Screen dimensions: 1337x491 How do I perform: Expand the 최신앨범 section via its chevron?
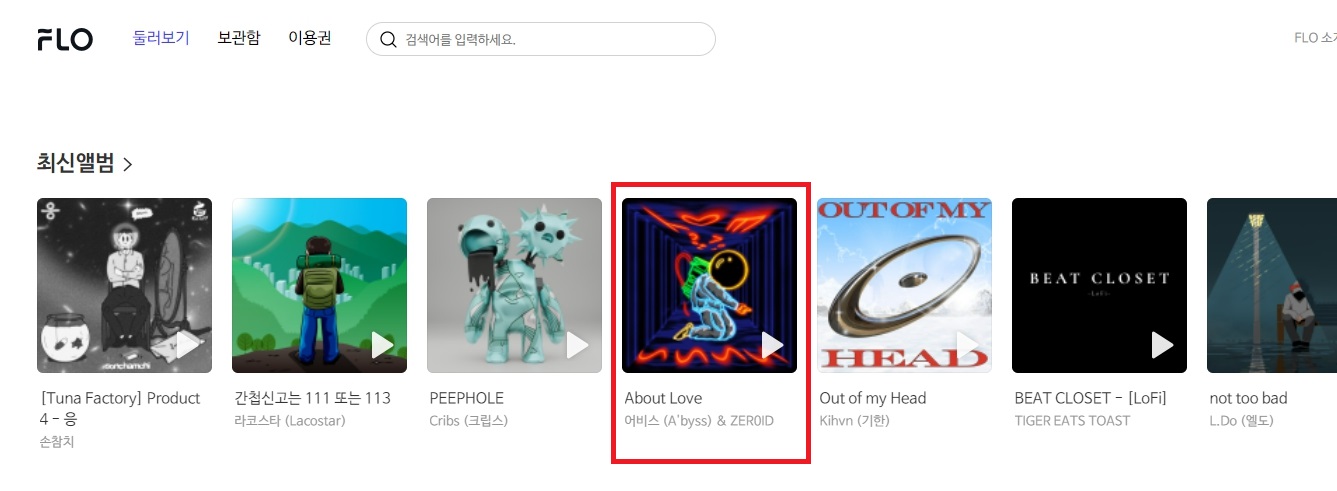[127, 165]
